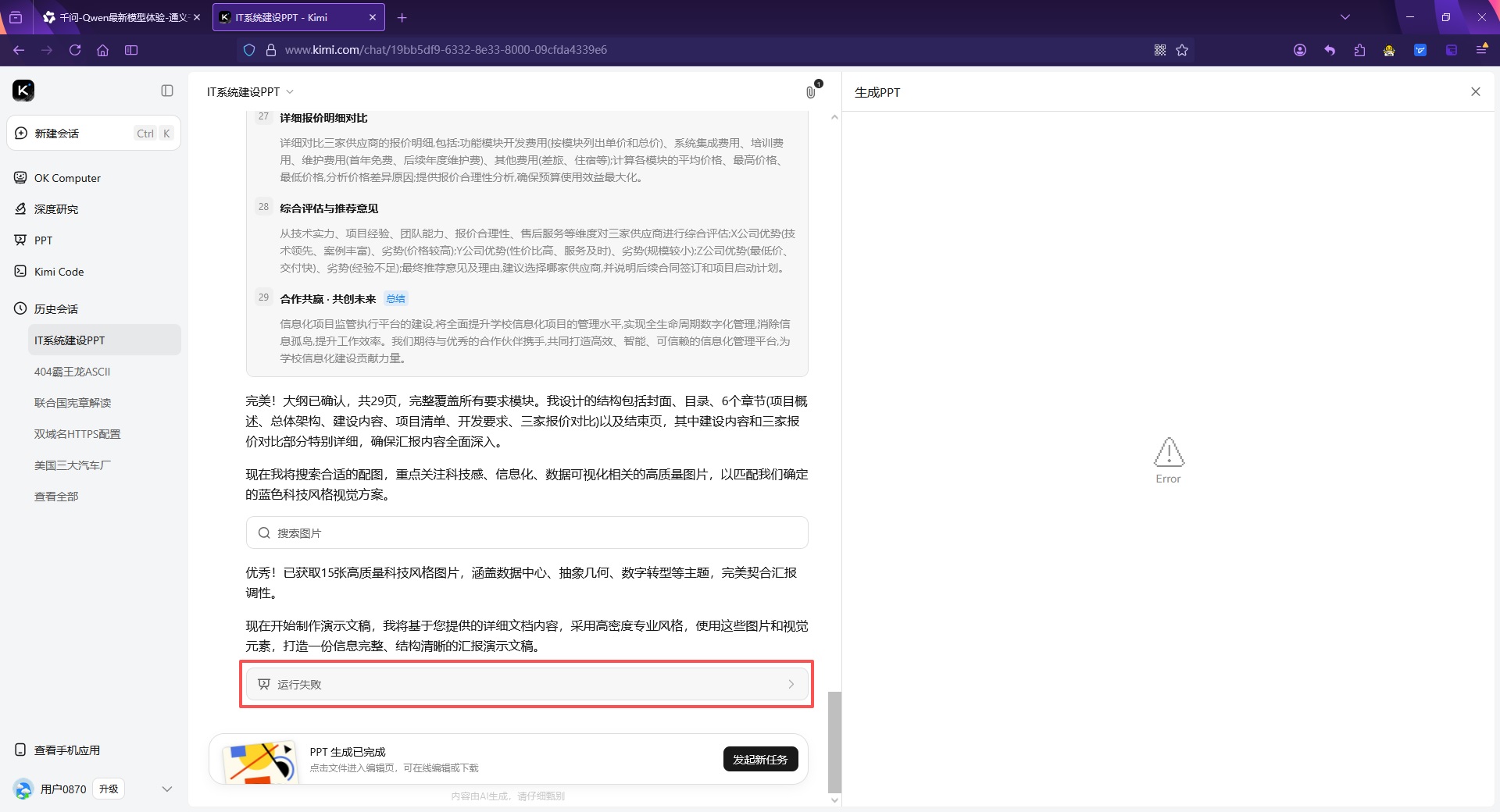Expand the 用户0870 account menu chevron
The height and width of the screenshot is (812, 1500).
pos(167,789)
